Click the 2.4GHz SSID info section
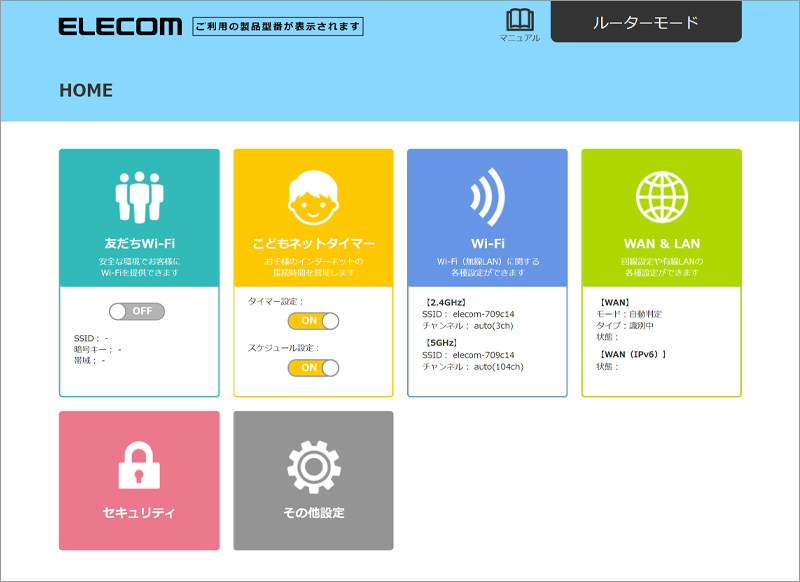Viewport: 800px width, 582px height. (x=470, y=313)
